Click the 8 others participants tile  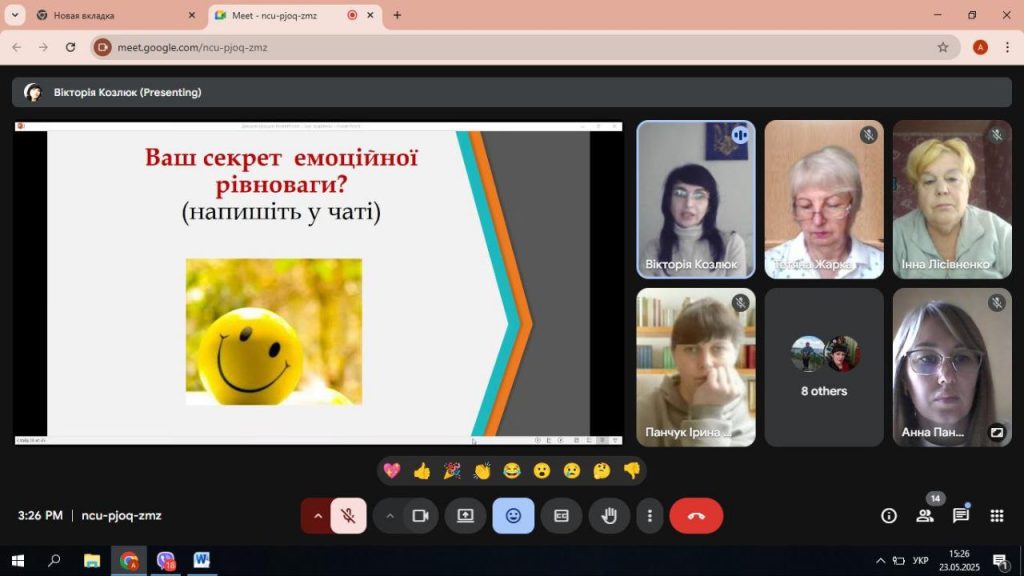(824, 367)
